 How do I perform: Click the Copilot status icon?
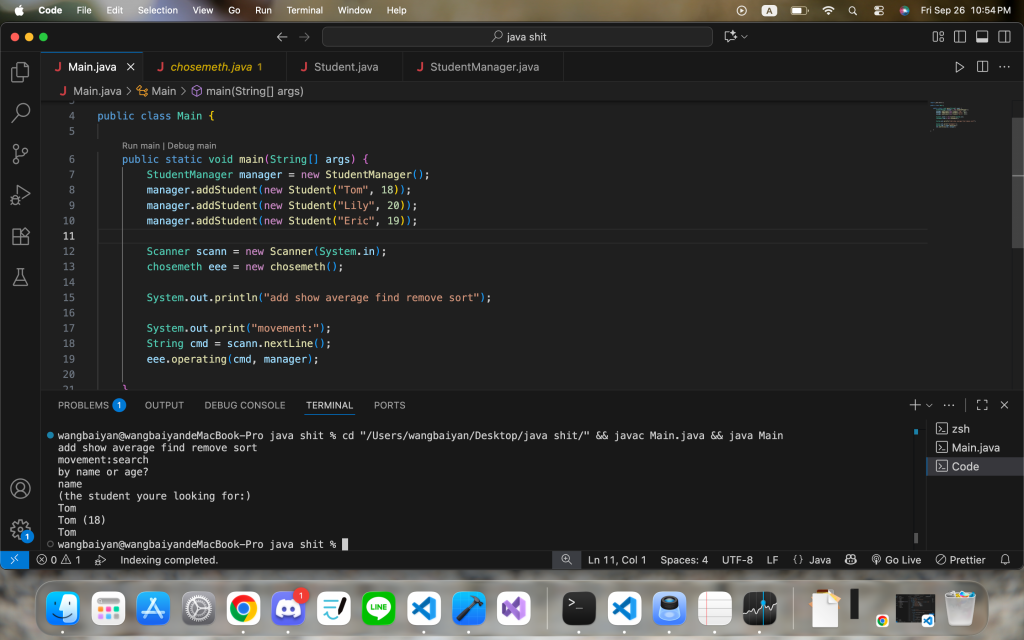click(x=850, y=560)
